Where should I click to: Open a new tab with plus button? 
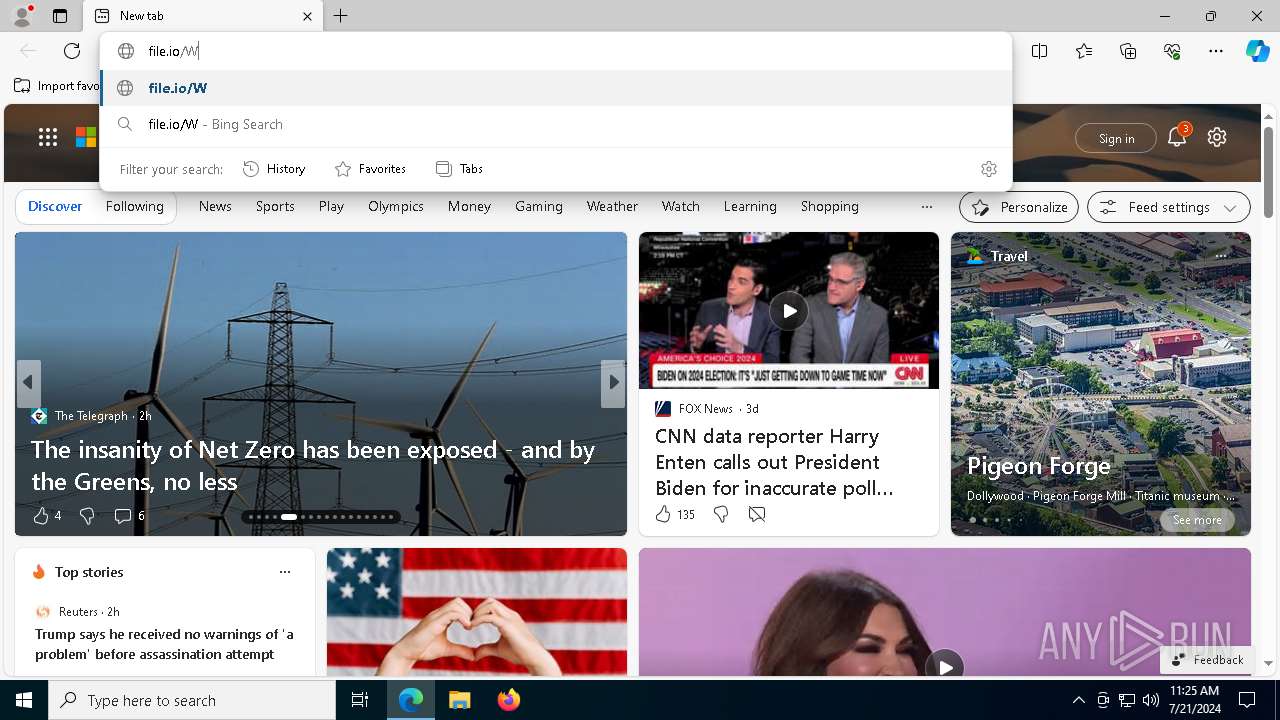click(x=341, y=16)
